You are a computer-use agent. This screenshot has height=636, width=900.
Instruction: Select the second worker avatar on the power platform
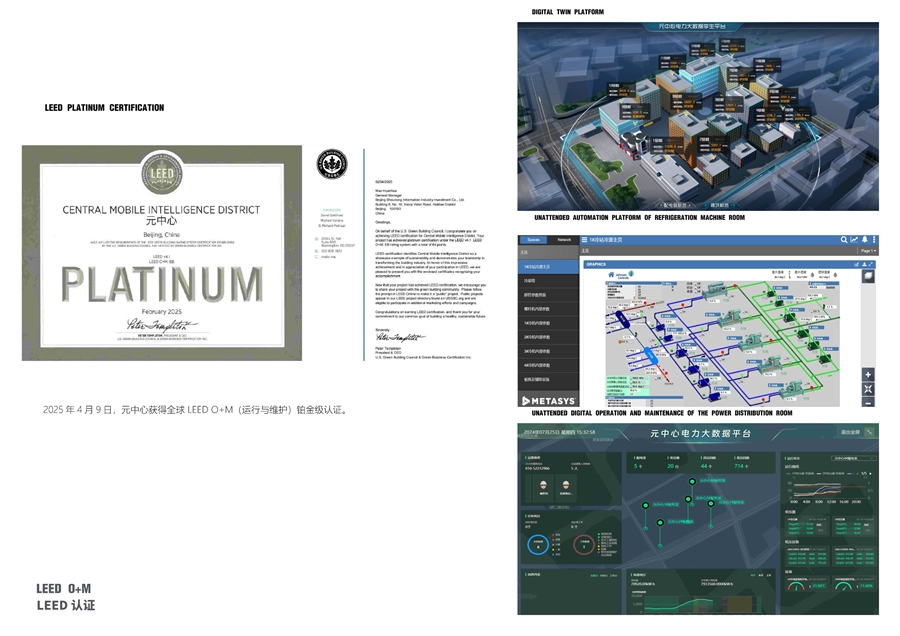pyautogui.click(x=565, y=487)
